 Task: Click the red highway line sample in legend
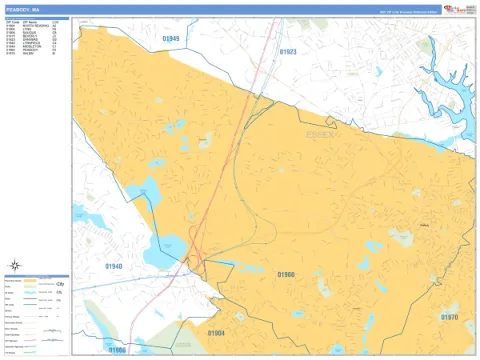pyautogui.click(x=30, y=340)
